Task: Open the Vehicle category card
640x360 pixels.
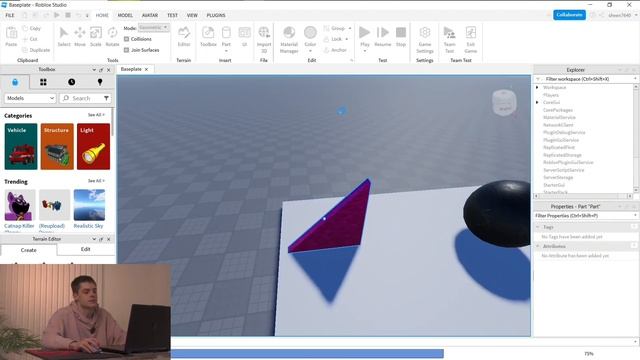Action: tap(21, 147)
